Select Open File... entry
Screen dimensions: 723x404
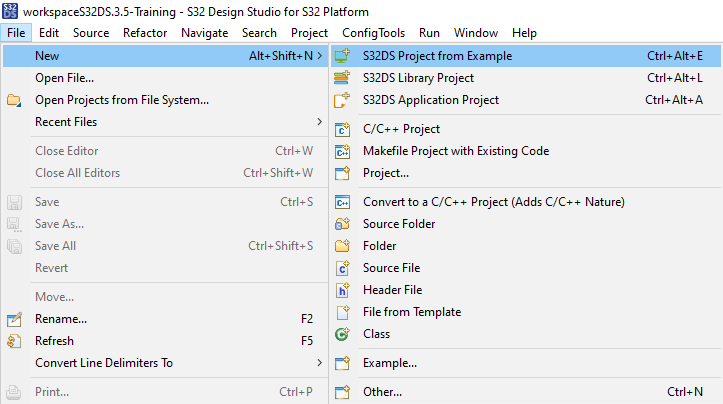pos(65,78)
